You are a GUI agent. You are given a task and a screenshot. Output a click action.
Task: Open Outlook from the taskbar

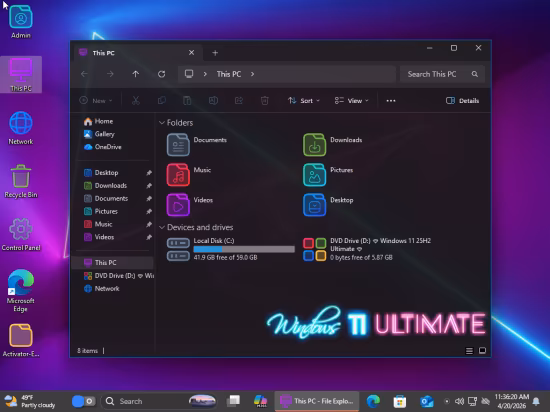click(427, 401)
